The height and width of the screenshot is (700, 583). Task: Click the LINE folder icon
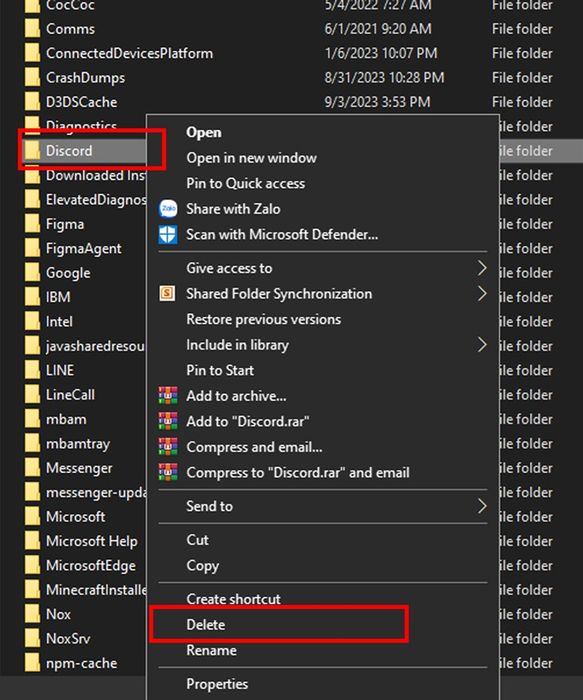32,370
